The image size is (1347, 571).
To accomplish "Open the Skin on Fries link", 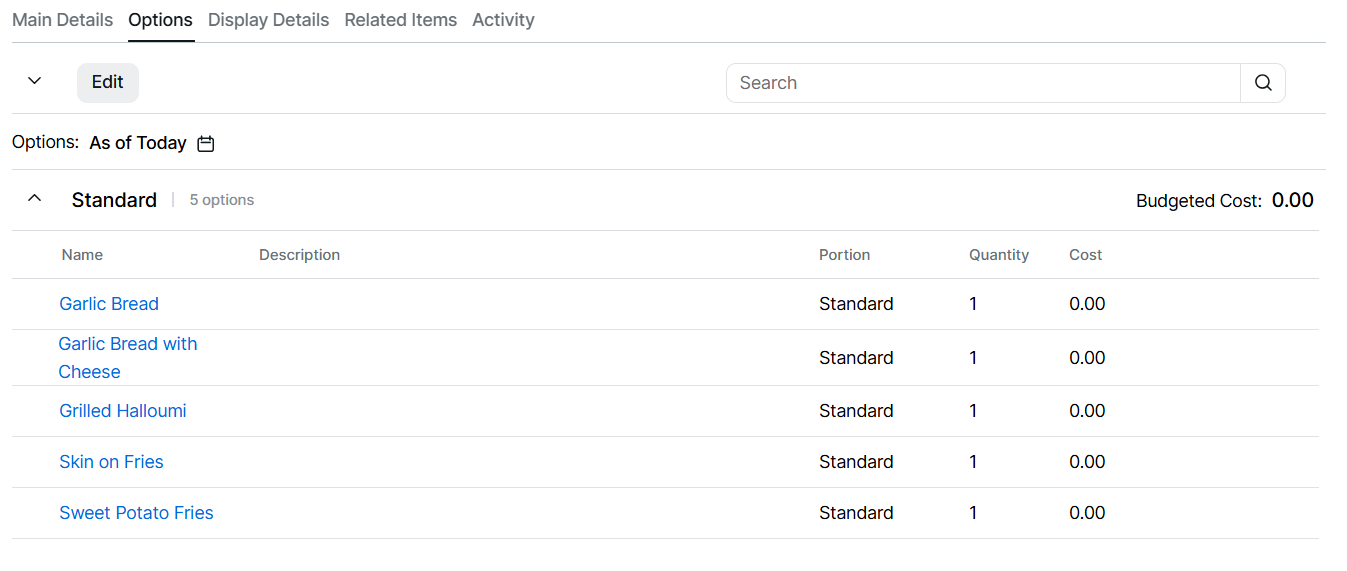I will tap(111, 462).
